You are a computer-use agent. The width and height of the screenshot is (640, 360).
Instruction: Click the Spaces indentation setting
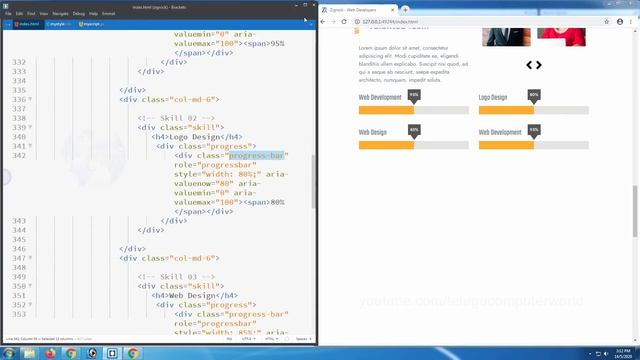(304, 339)
